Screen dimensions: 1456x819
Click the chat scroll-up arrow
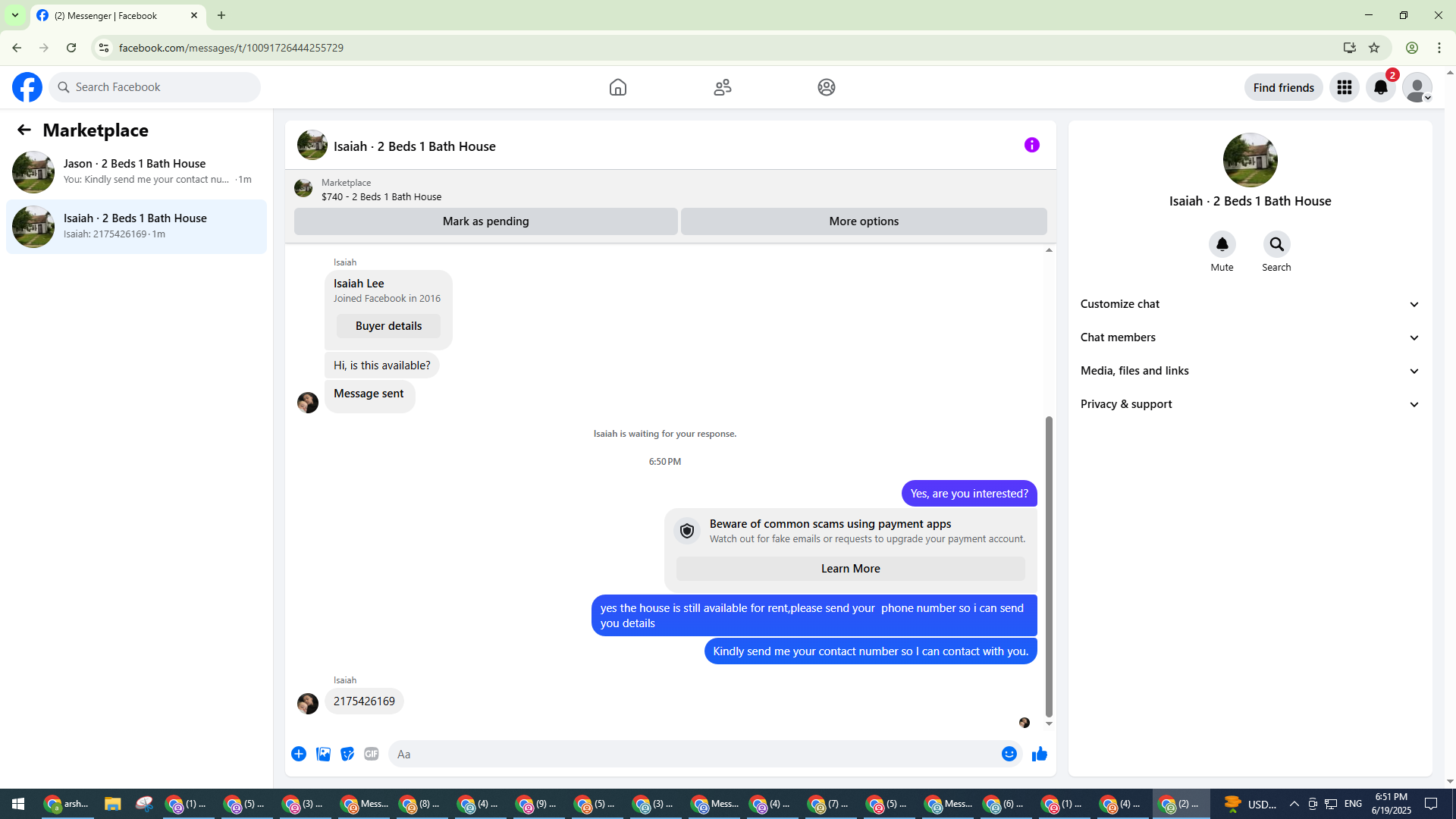click(x=1050, y=250)
